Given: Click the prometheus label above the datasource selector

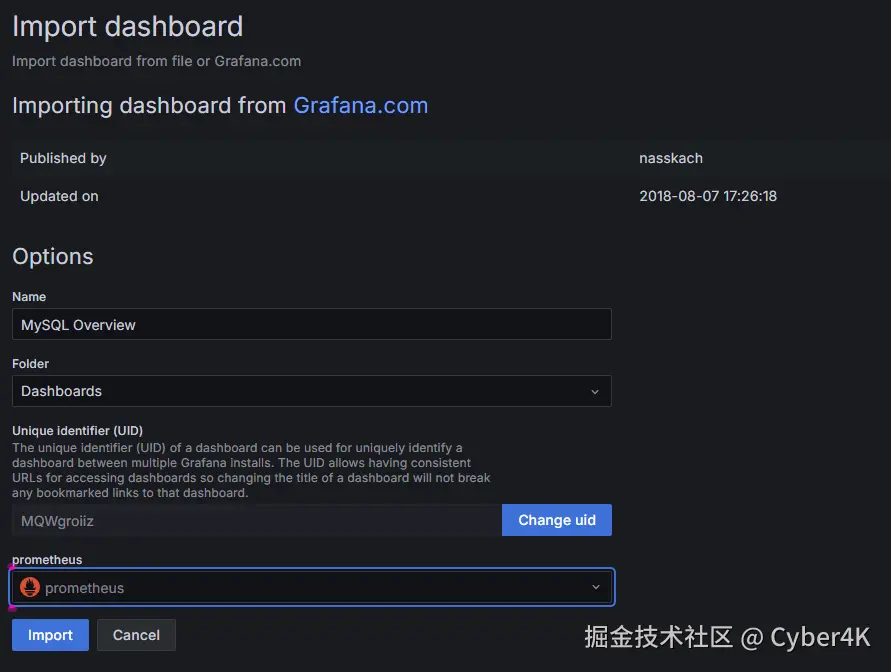Looking at the screenshot, I should tap(47, 560).
